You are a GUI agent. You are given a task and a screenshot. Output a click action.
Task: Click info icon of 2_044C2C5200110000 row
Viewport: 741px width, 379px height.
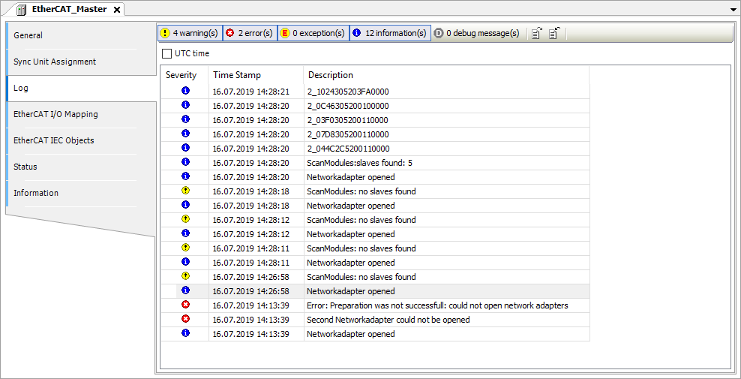(x=185, y=148)
